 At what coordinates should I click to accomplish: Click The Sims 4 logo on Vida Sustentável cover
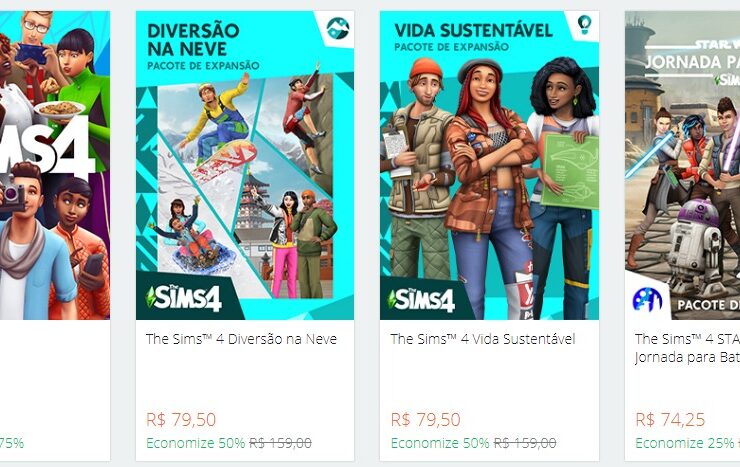coord(421,300)
